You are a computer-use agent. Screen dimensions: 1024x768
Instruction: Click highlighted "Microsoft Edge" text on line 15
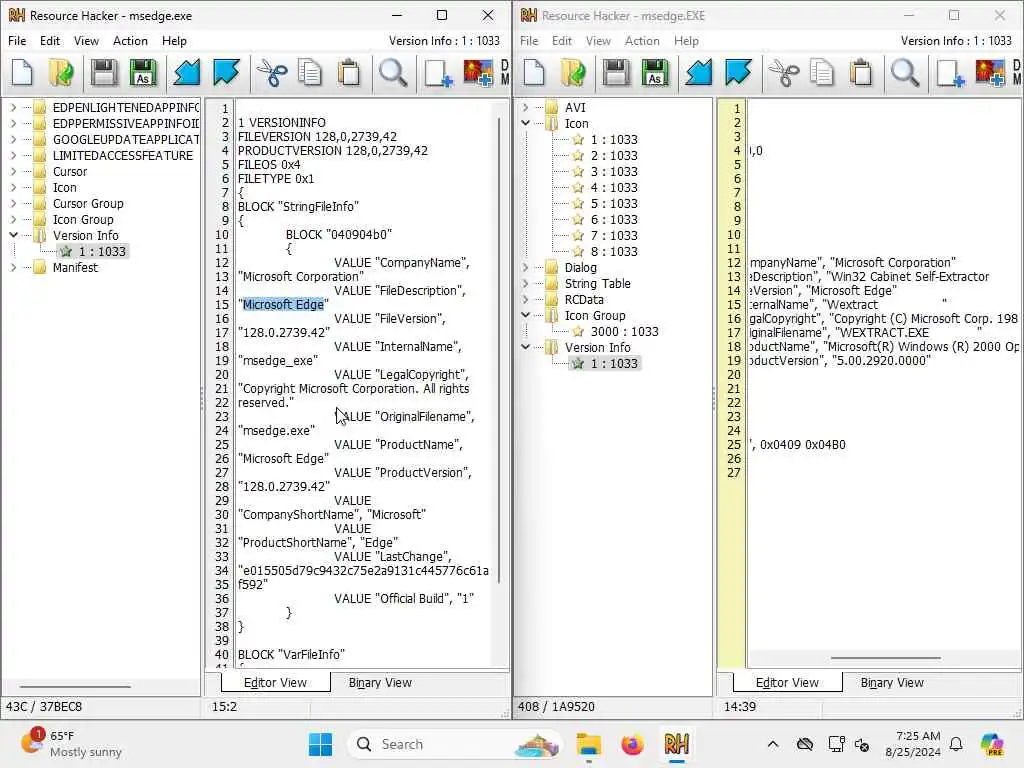(x=283, y=304)
